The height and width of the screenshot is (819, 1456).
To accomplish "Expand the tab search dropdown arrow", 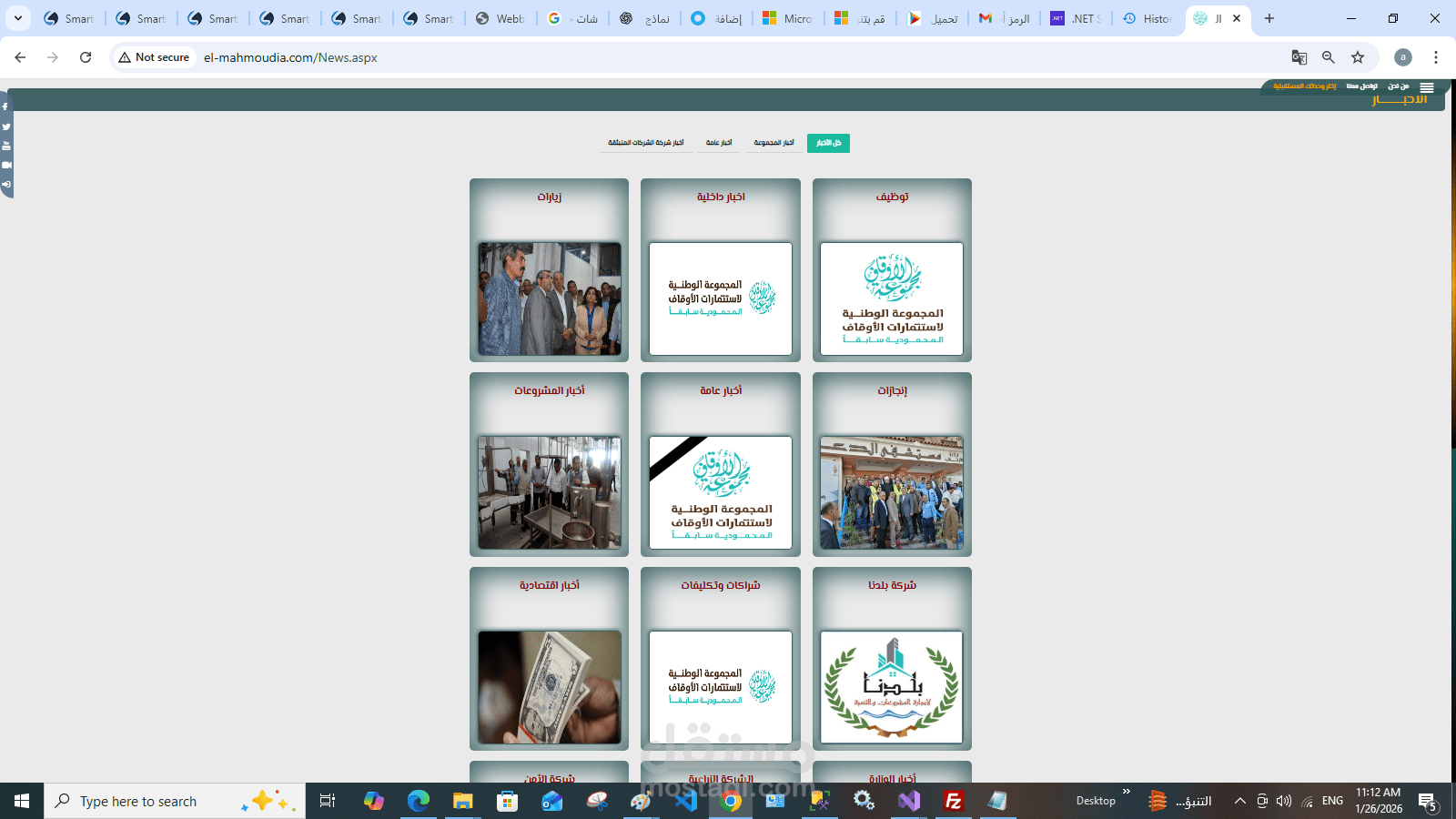I will coord(17,18).
